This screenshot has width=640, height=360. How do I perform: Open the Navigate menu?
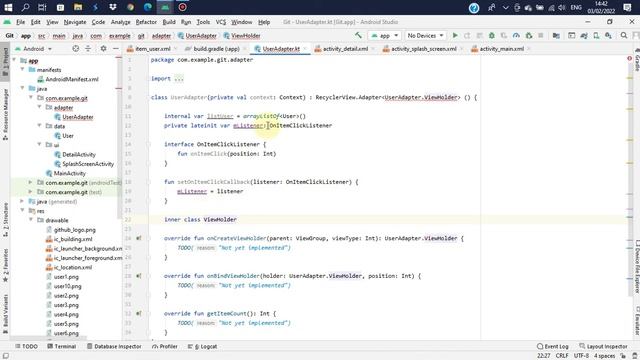point(75,22)
